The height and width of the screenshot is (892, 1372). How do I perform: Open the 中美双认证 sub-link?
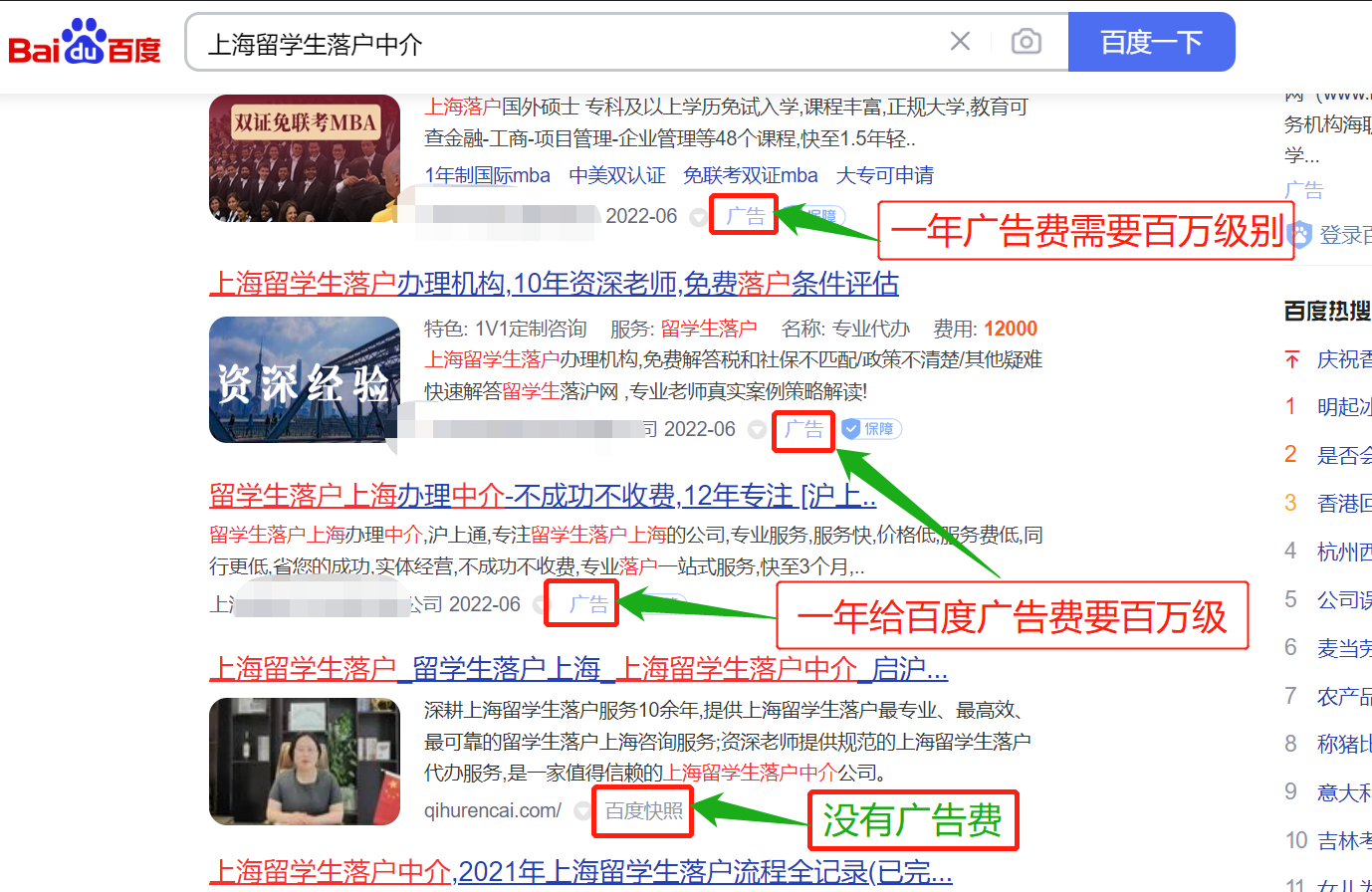[617, 175]
